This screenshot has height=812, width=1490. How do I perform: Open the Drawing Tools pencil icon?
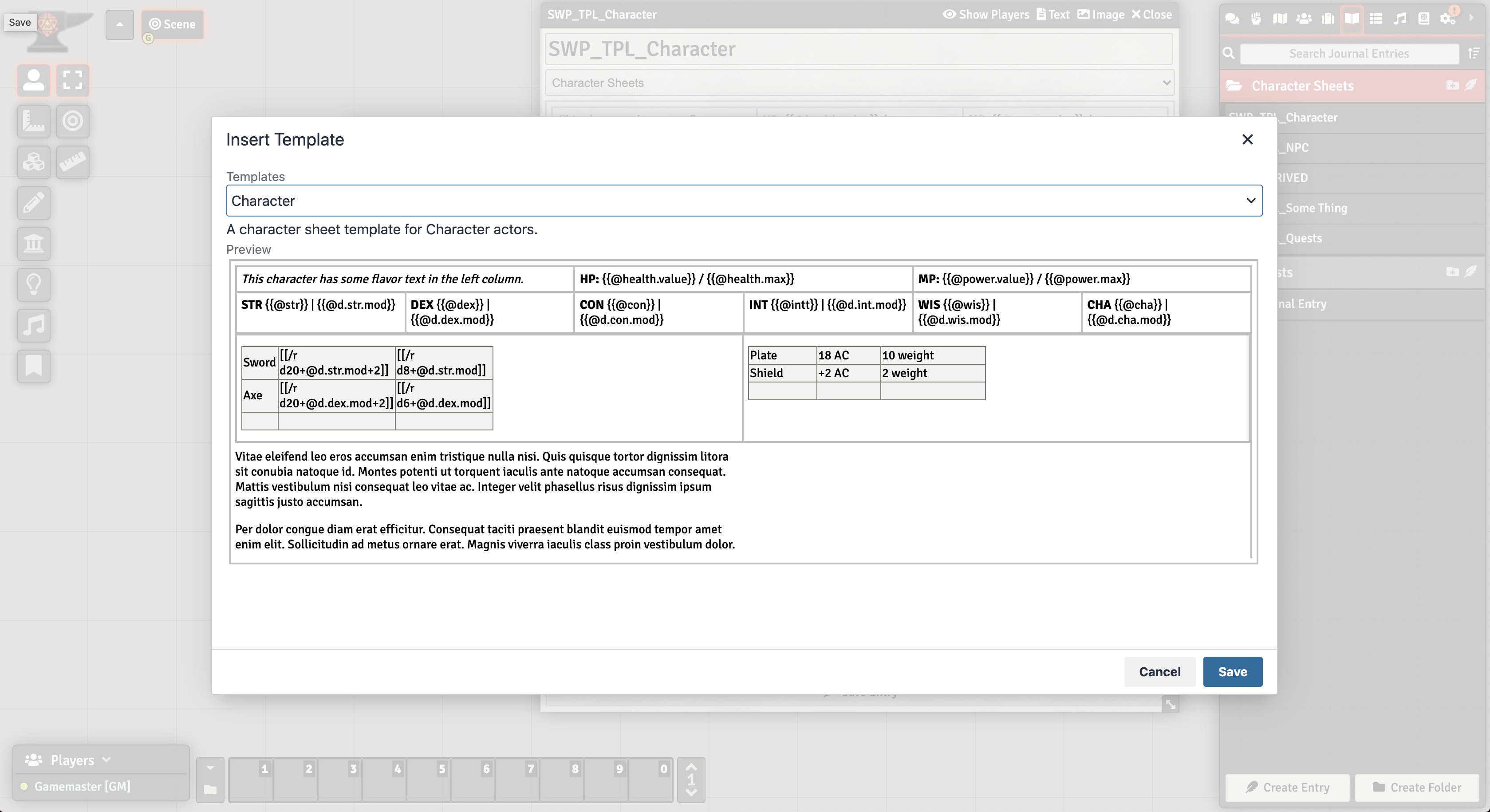[x=34, y=203]
